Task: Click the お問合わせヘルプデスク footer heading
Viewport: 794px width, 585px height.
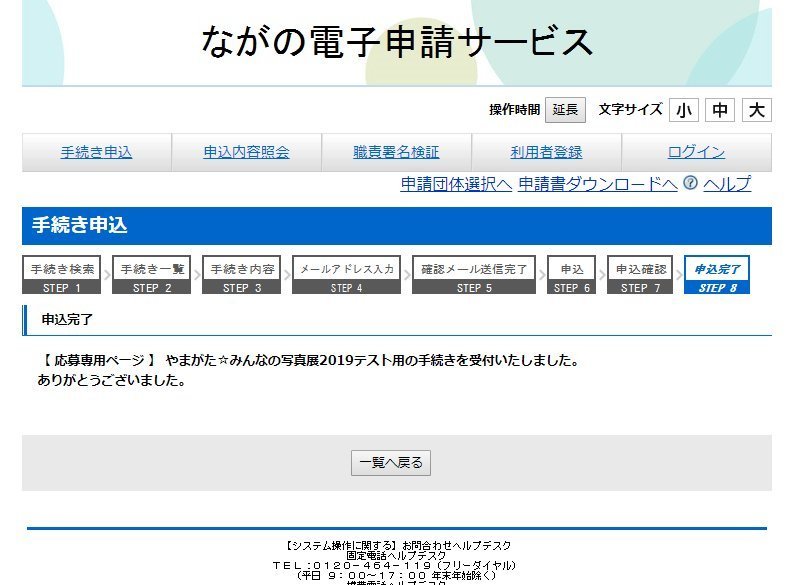Action: (398, 545)
